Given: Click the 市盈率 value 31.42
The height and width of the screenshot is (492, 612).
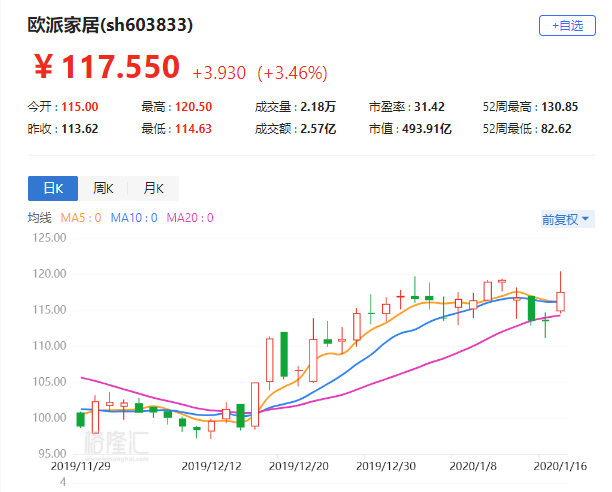Looking at the screenshot, I should pos(429,107).
